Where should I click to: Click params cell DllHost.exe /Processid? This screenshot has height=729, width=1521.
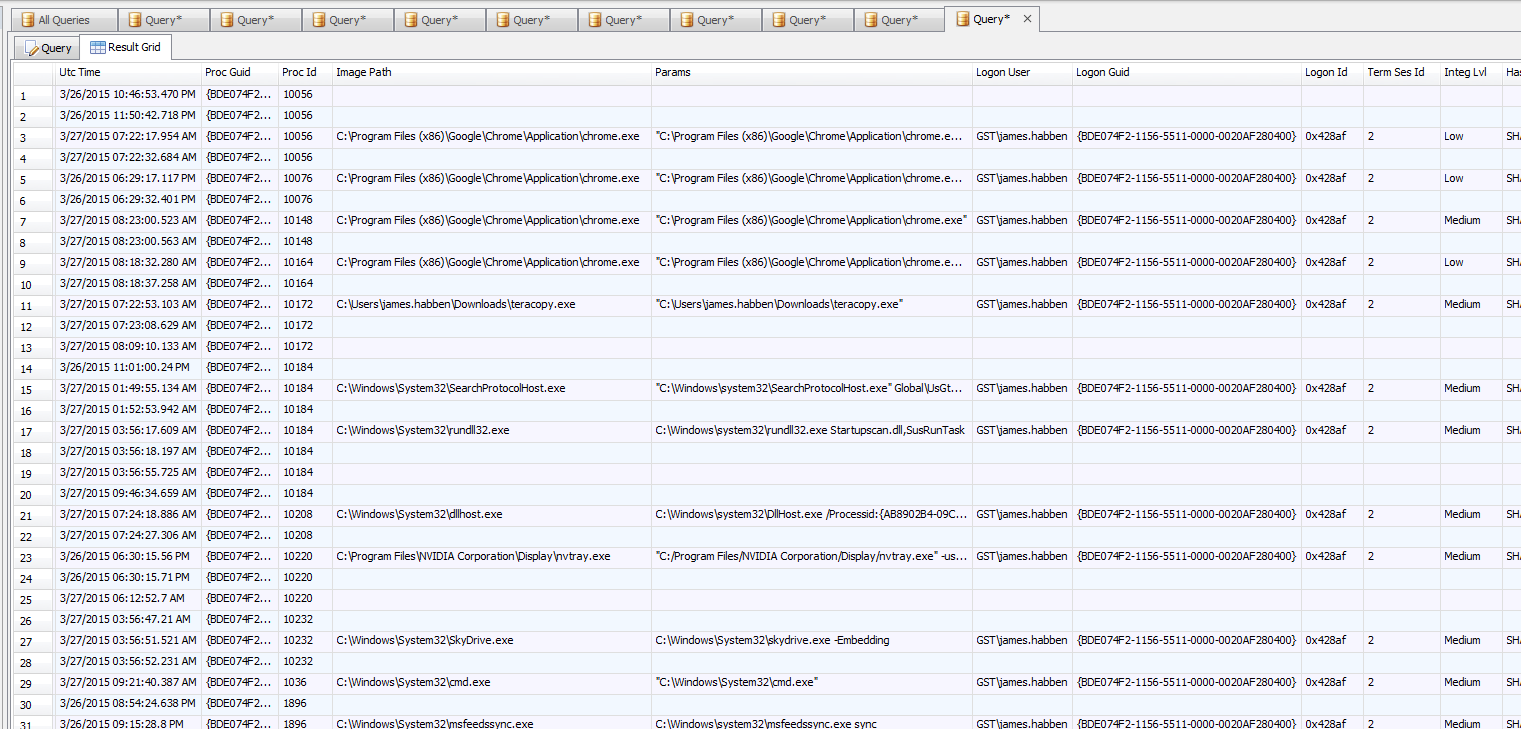point(812,514)
